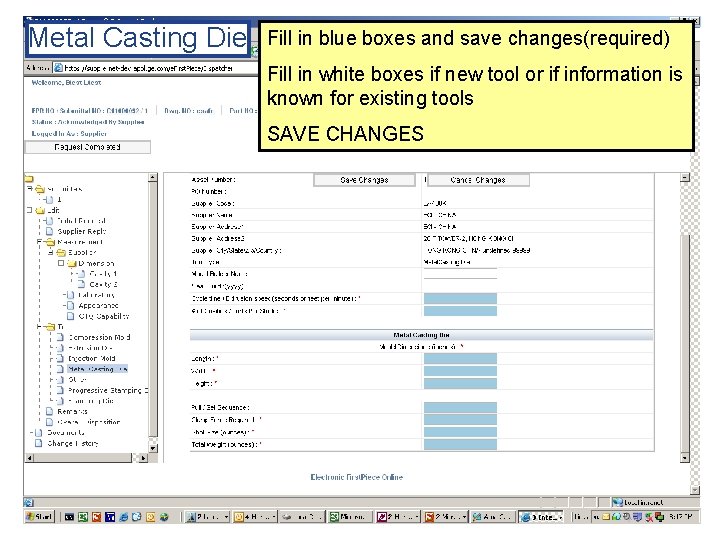The height and width of the screenshot is (540, 720).
Task: Click the Cavity 2 document icon
Action: tap(81, 284)
